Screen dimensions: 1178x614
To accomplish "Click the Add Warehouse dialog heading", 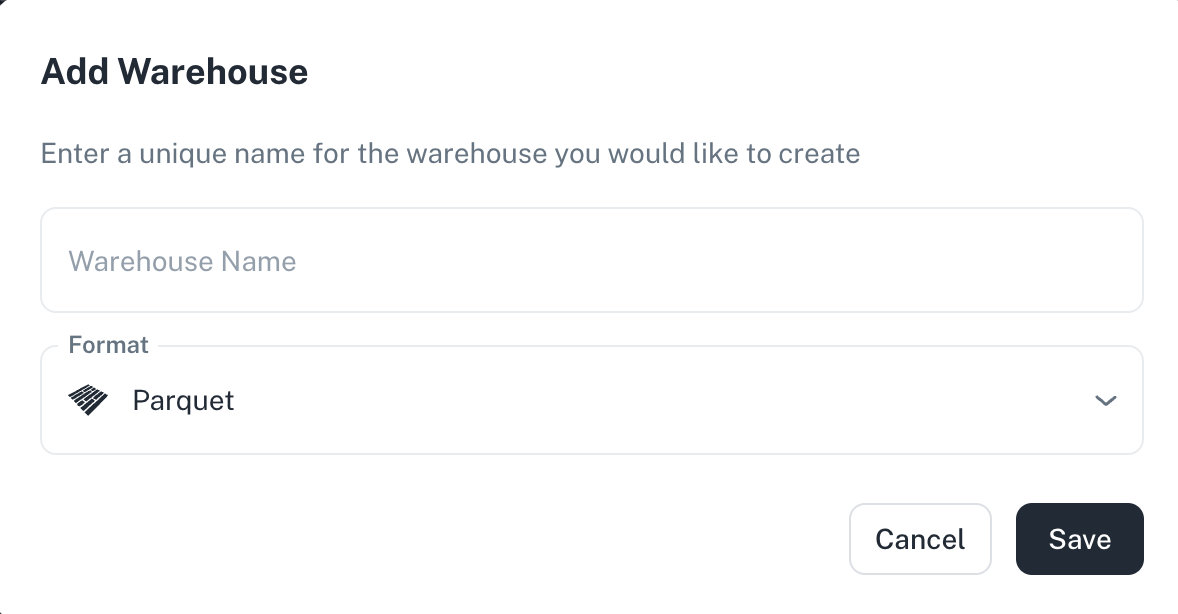I will [x=174, y=72].
